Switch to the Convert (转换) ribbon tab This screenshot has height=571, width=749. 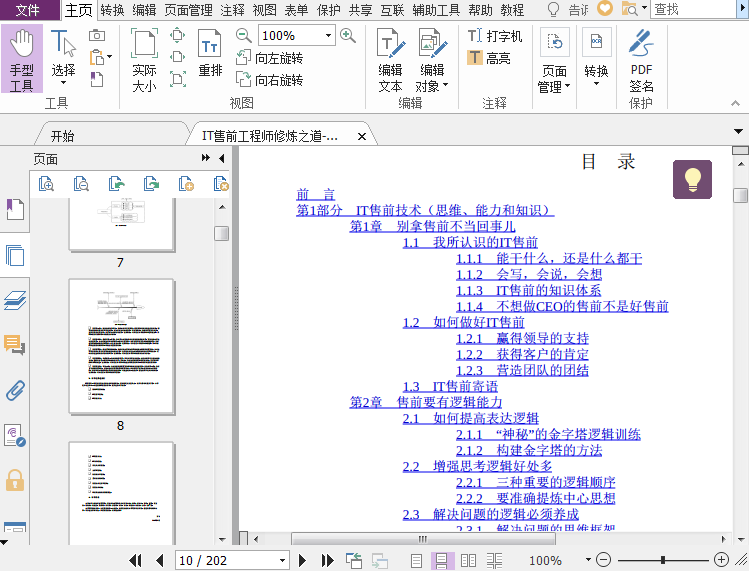pyautogui.click(x=112, y=10)
